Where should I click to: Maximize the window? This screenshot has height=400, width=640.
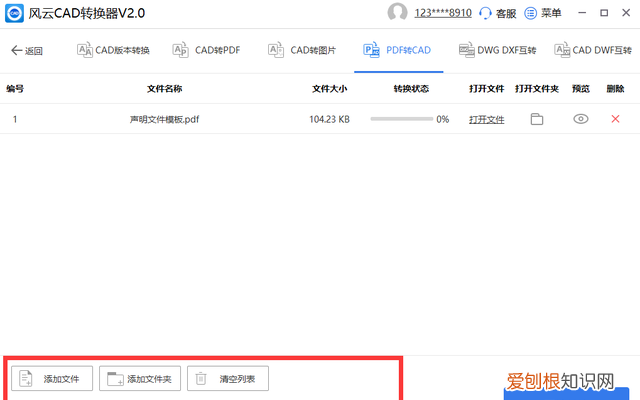click(x=604, y=13)
